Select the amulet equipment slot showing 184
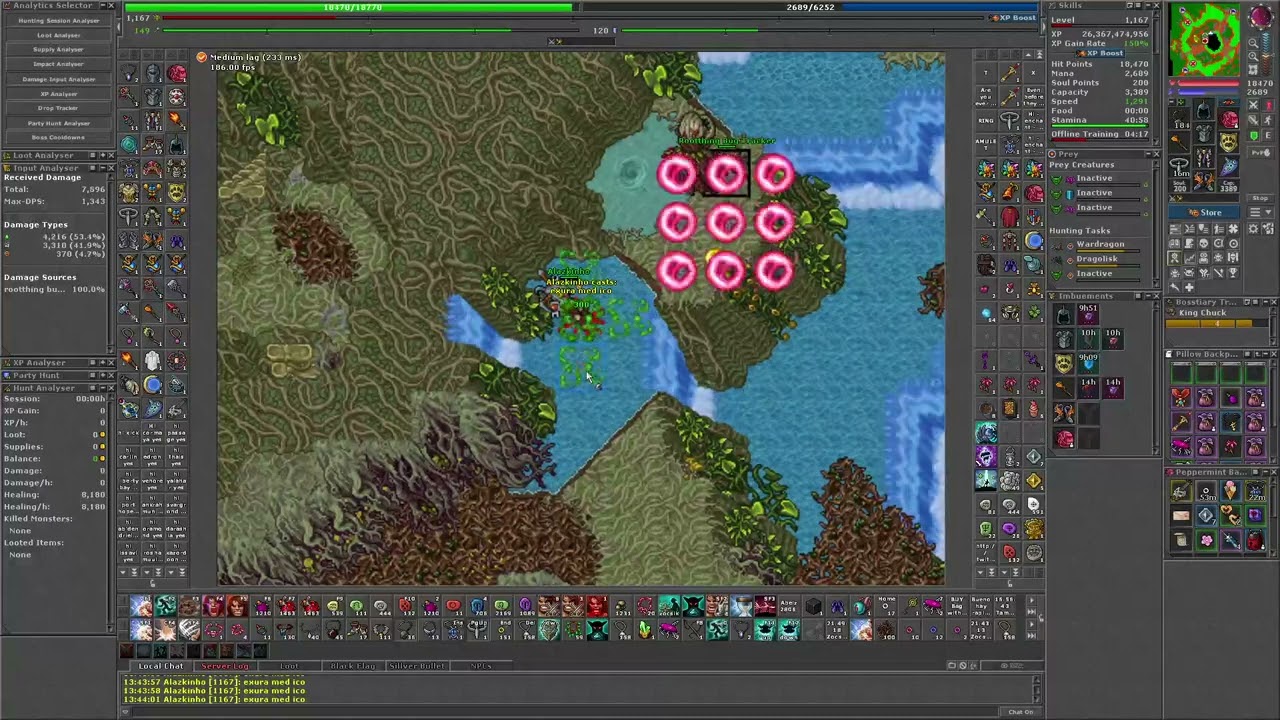This screenshot has width=1280, height=720. click(1179, 119)
